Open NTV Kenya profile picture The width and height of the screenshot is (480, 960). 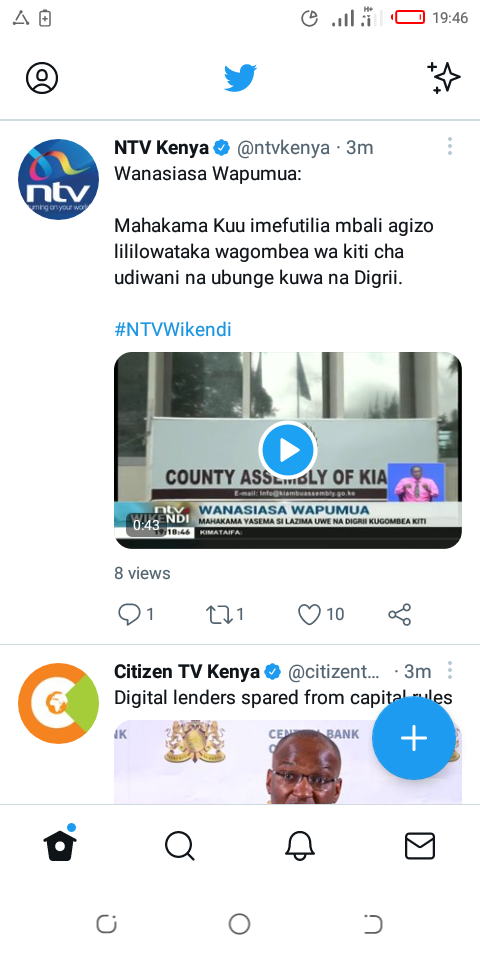[x=58, y=179]
